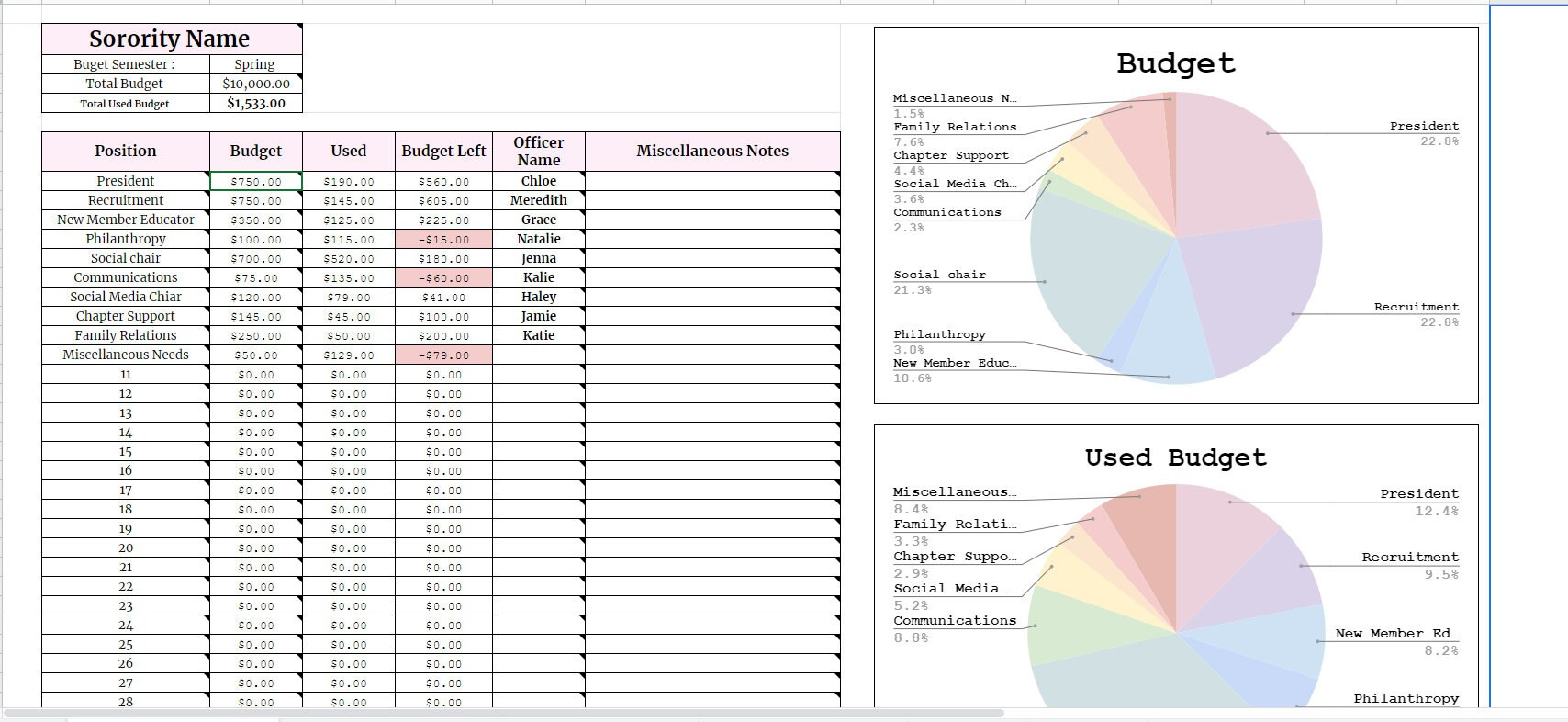Viewport: 1568px width, 722px height.
Task: Click the Position column header
Action: [126, 152]
